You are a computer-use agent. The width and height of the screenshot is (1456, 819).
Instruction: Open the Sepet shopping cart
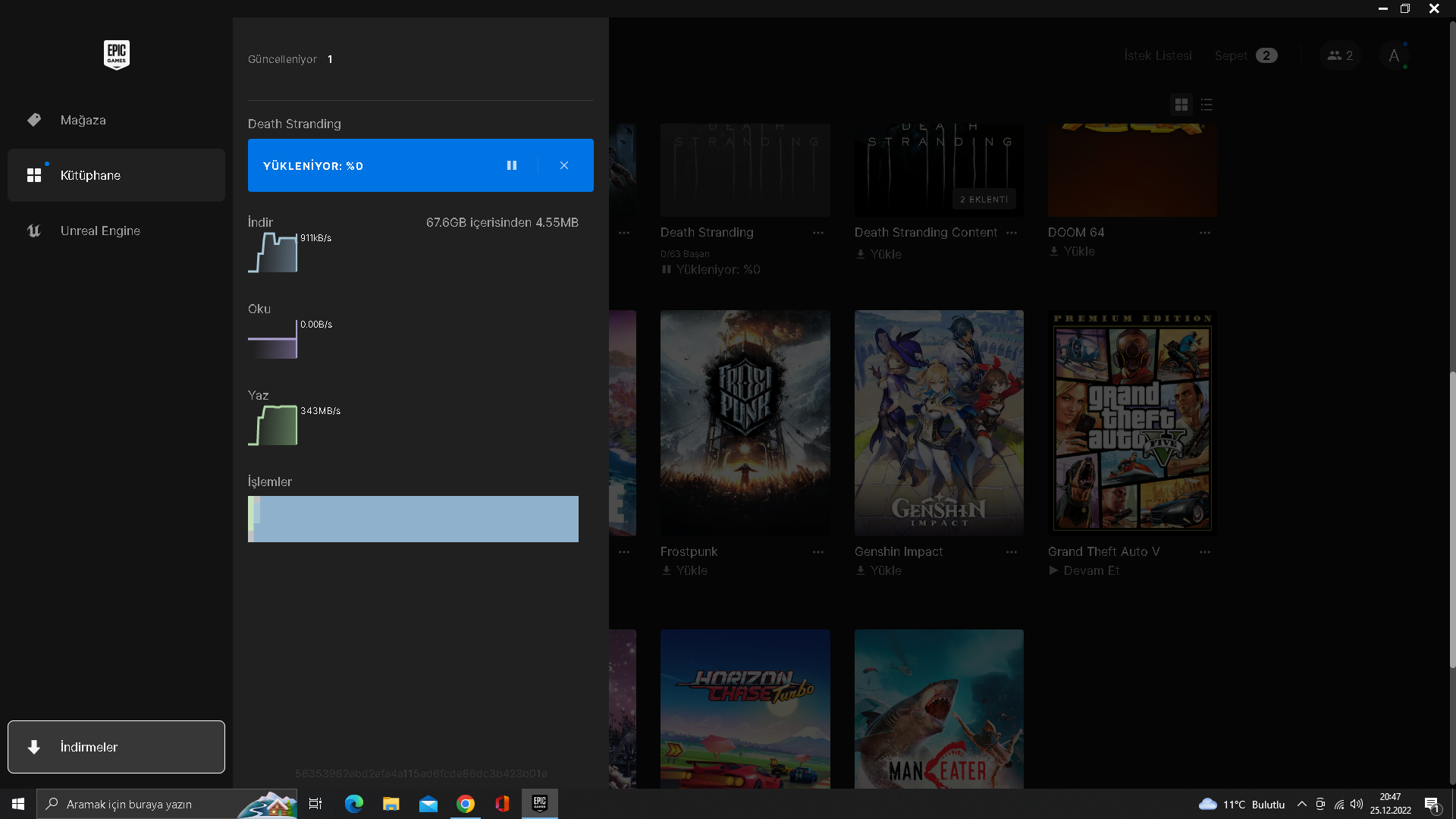click(1245, 55)
